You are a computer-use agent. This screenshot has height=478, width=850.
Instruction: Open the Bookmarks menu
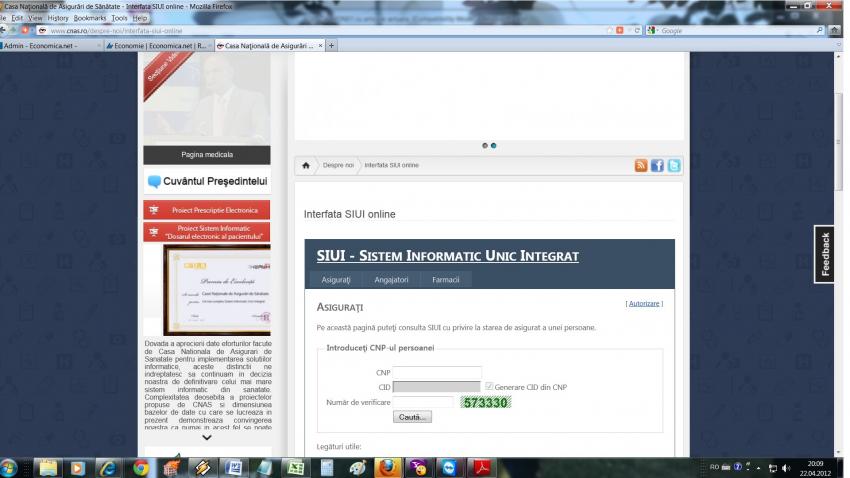point(90,18)
